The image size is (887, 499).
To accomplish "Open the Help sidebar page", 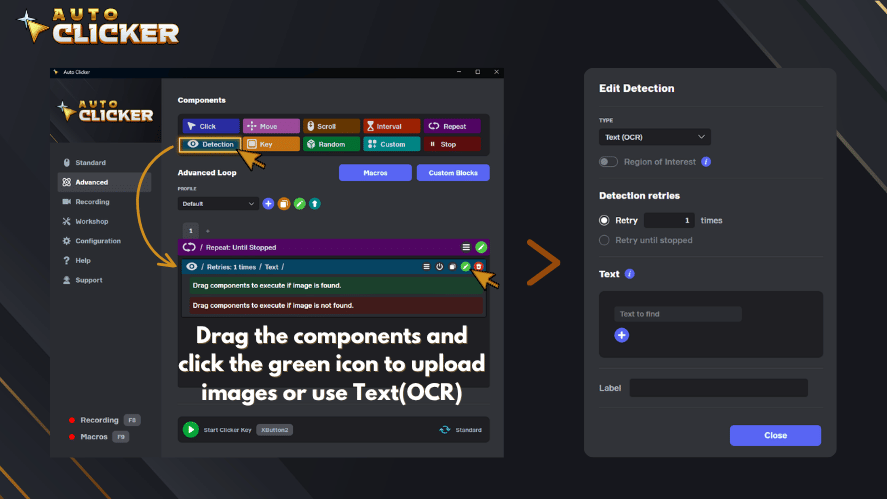I will [105, 260].
